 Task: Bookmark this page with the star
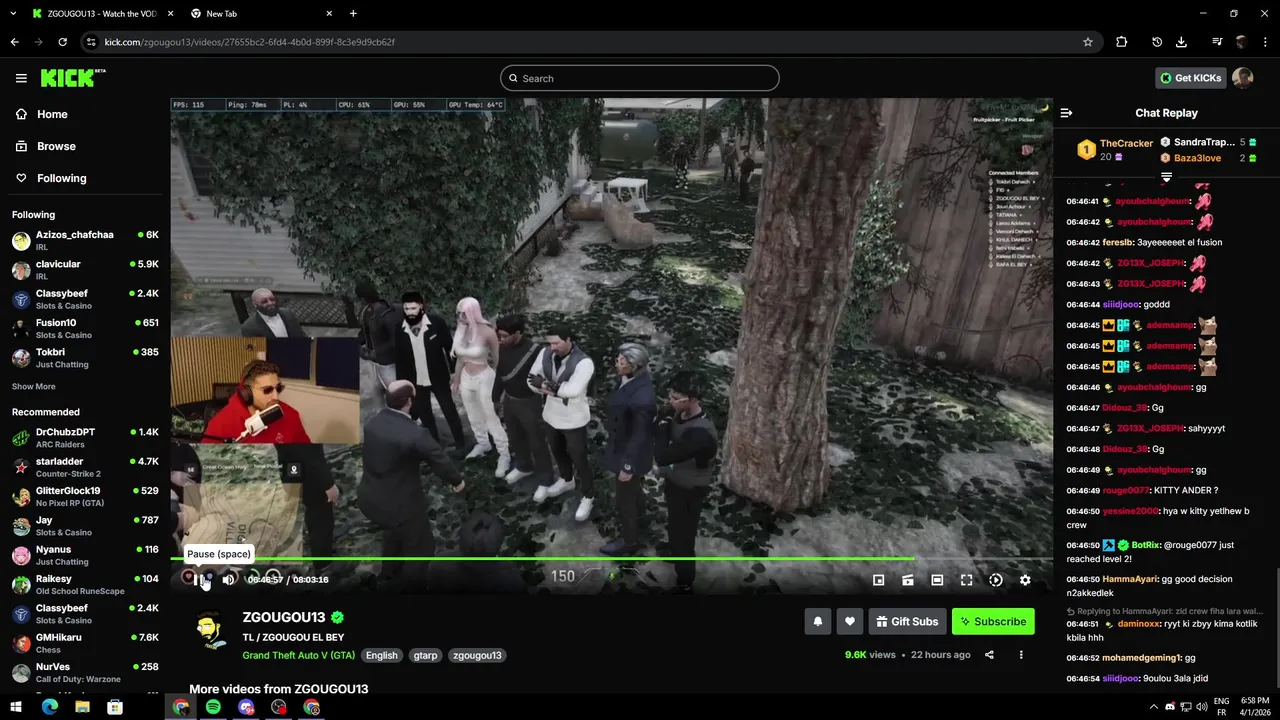click(x=1088, y=42)
